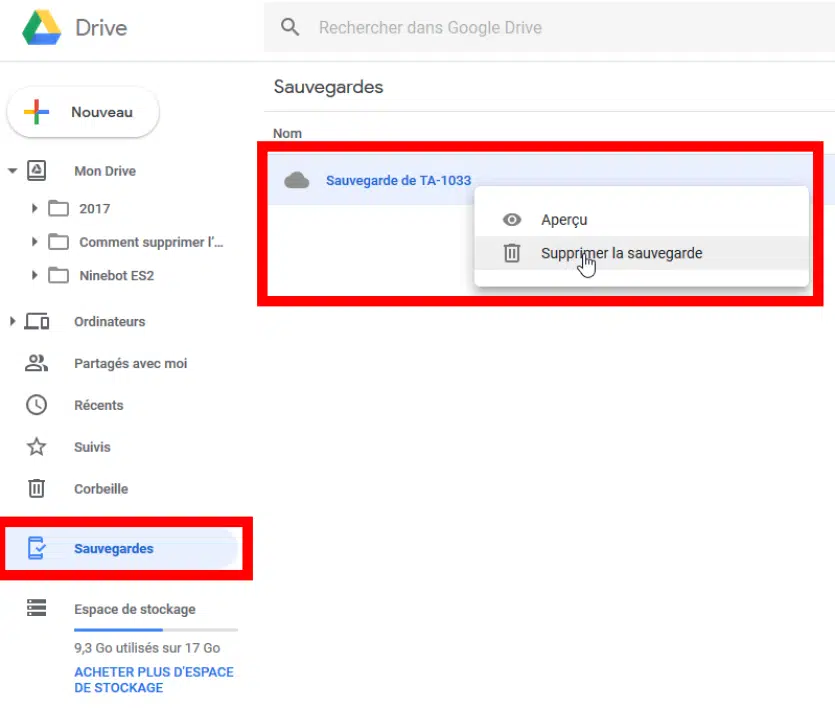
Task: Click the eye icon next to Aperçu
Action: (512, 219)
